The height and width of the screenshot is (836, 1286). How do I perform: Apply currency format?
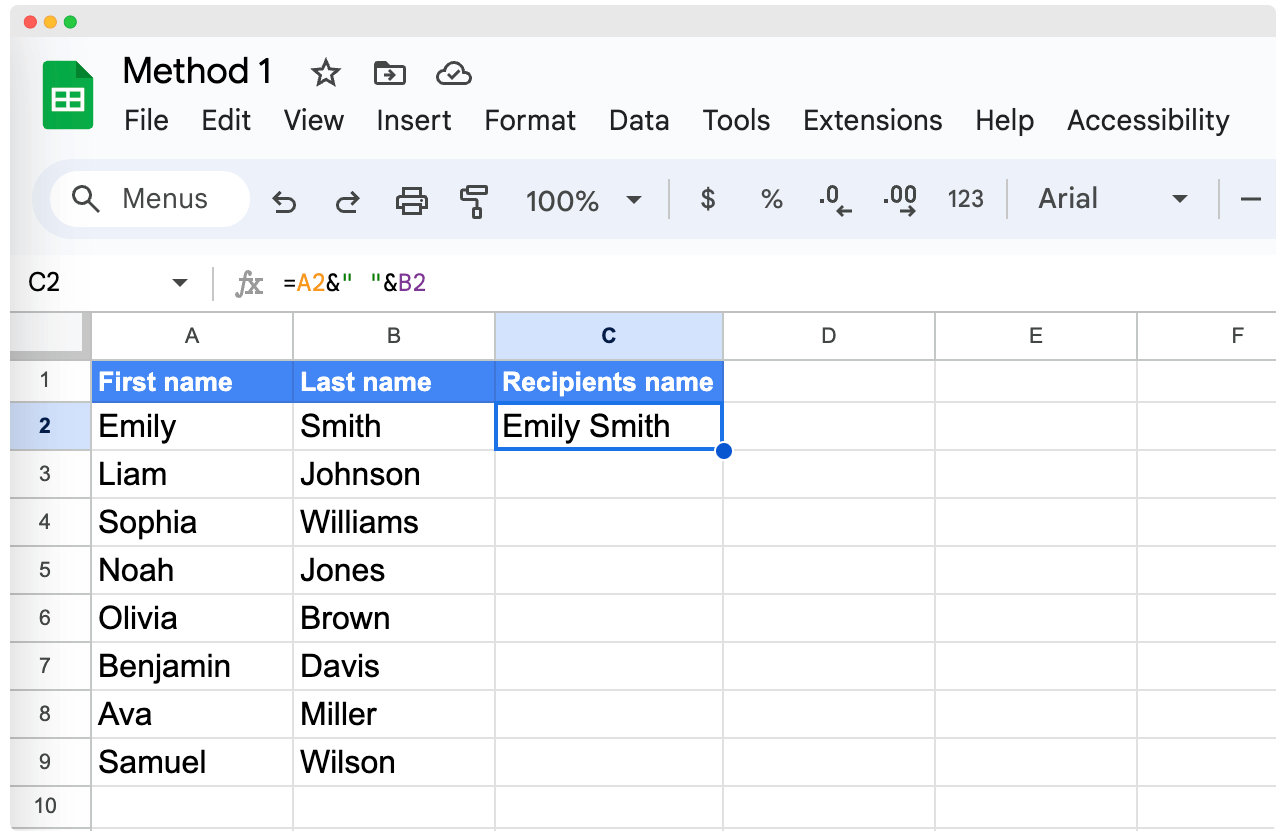(x=707, y=199)
